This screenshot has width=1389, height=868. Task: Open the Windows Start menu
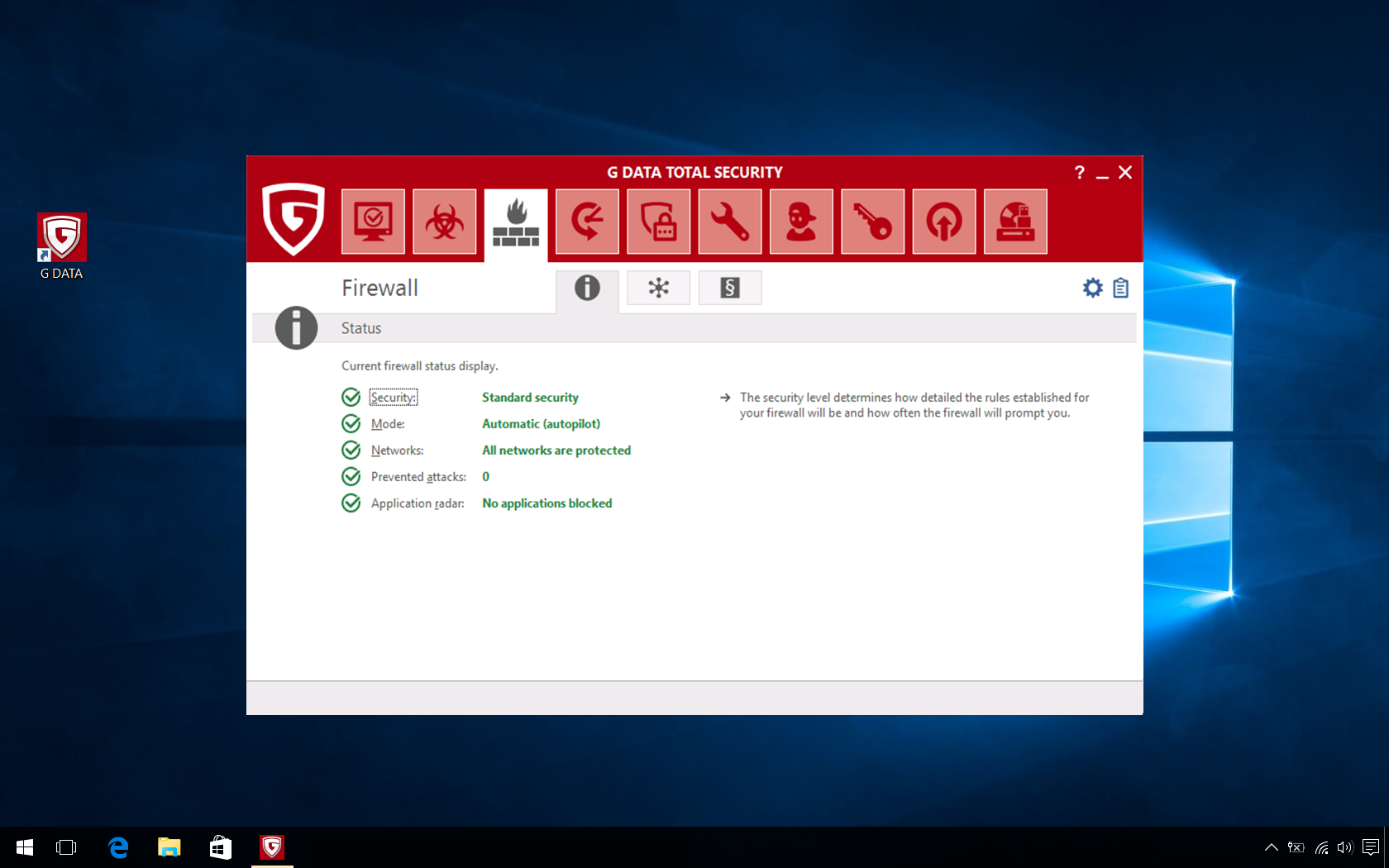(25, 847)
